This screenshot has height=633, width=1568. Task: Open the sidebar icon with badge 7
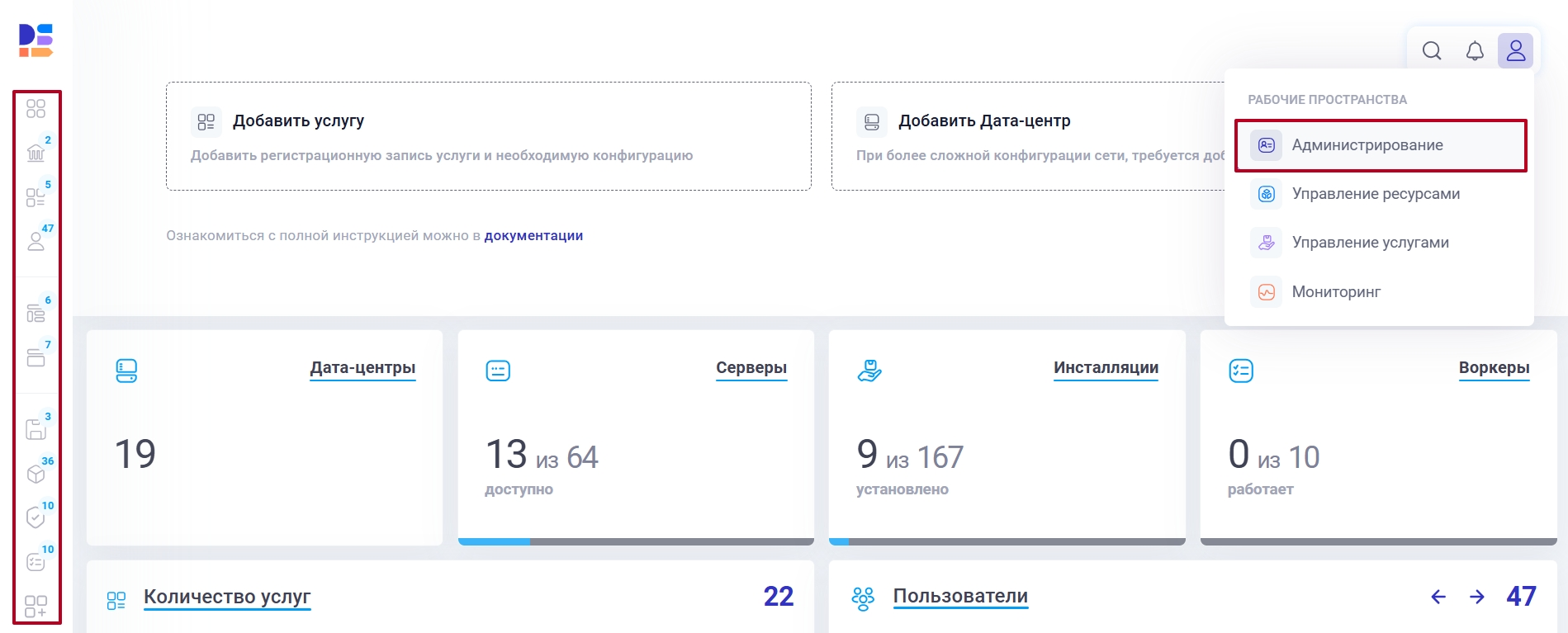36,357
